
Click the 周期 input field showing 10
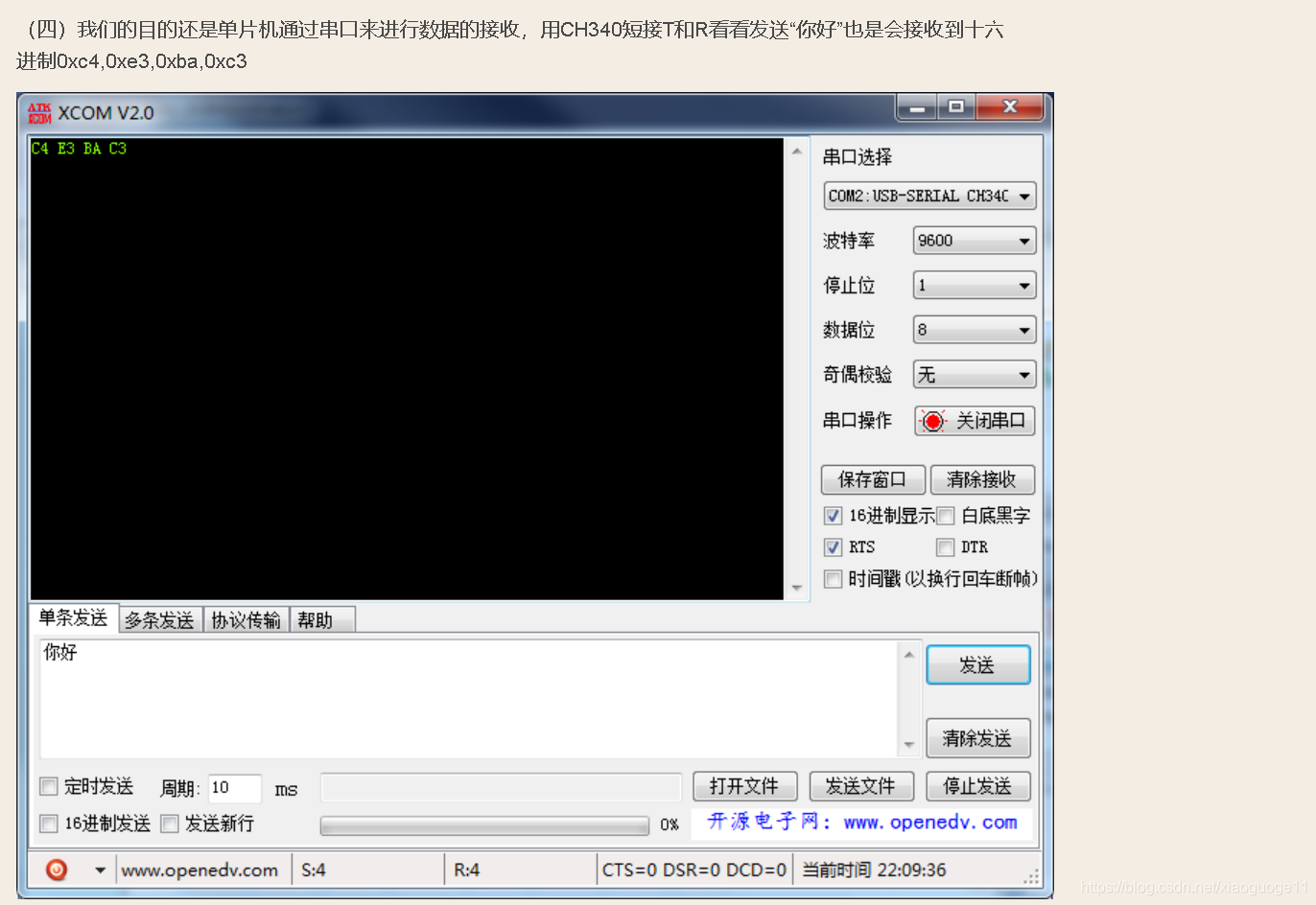[234, 788]
